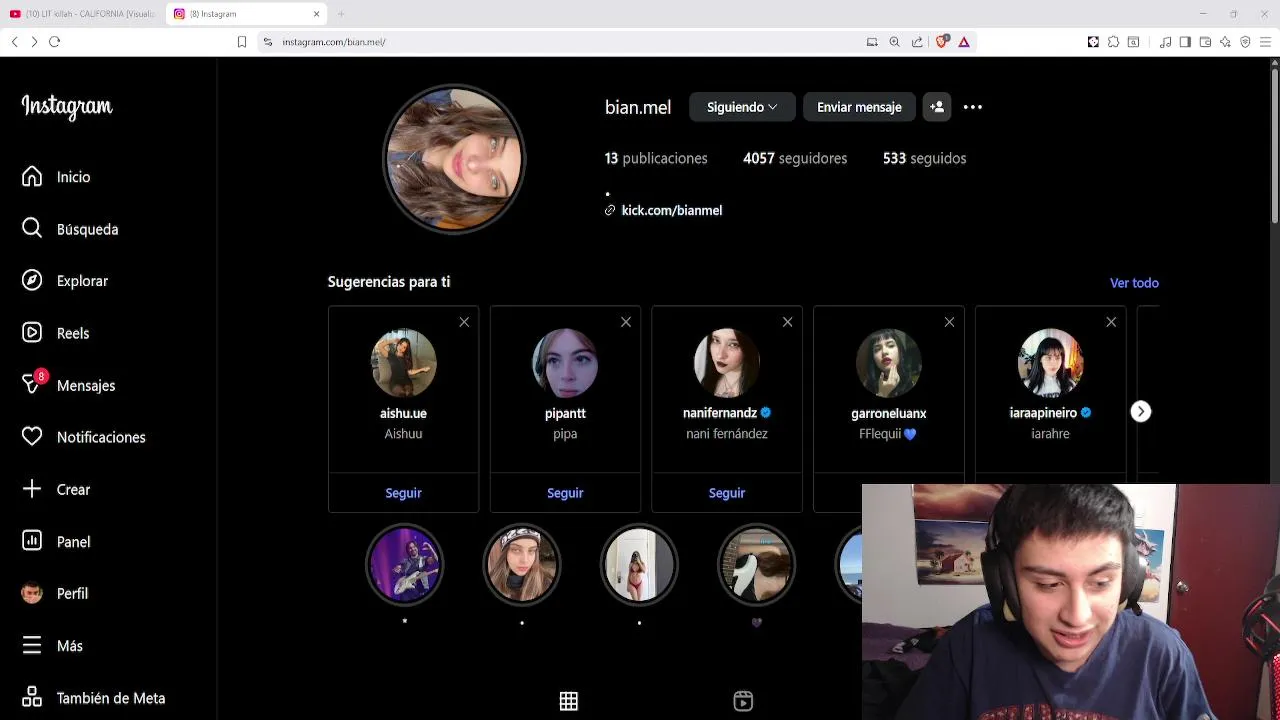Screen dimensions: 1280x720
Task: Open Mensajes with 8 unread
Action: pyautogui.click(x=68, y=385)
